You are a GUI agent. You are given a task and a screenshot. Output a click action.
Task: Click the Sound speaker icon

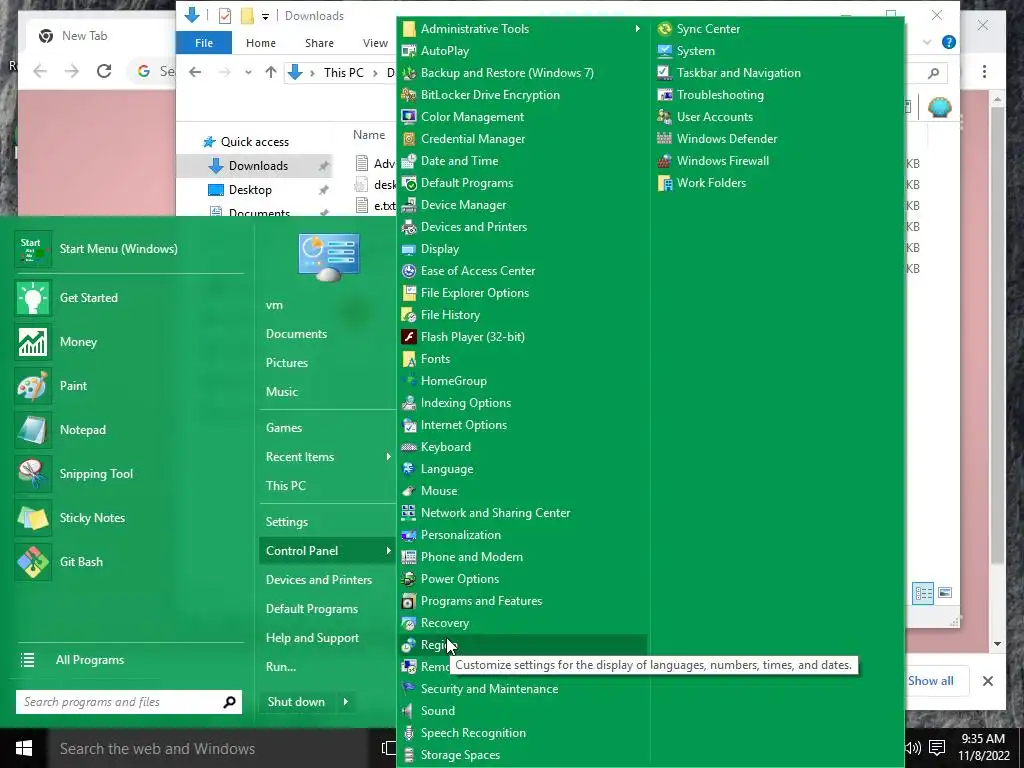(409, 711)
